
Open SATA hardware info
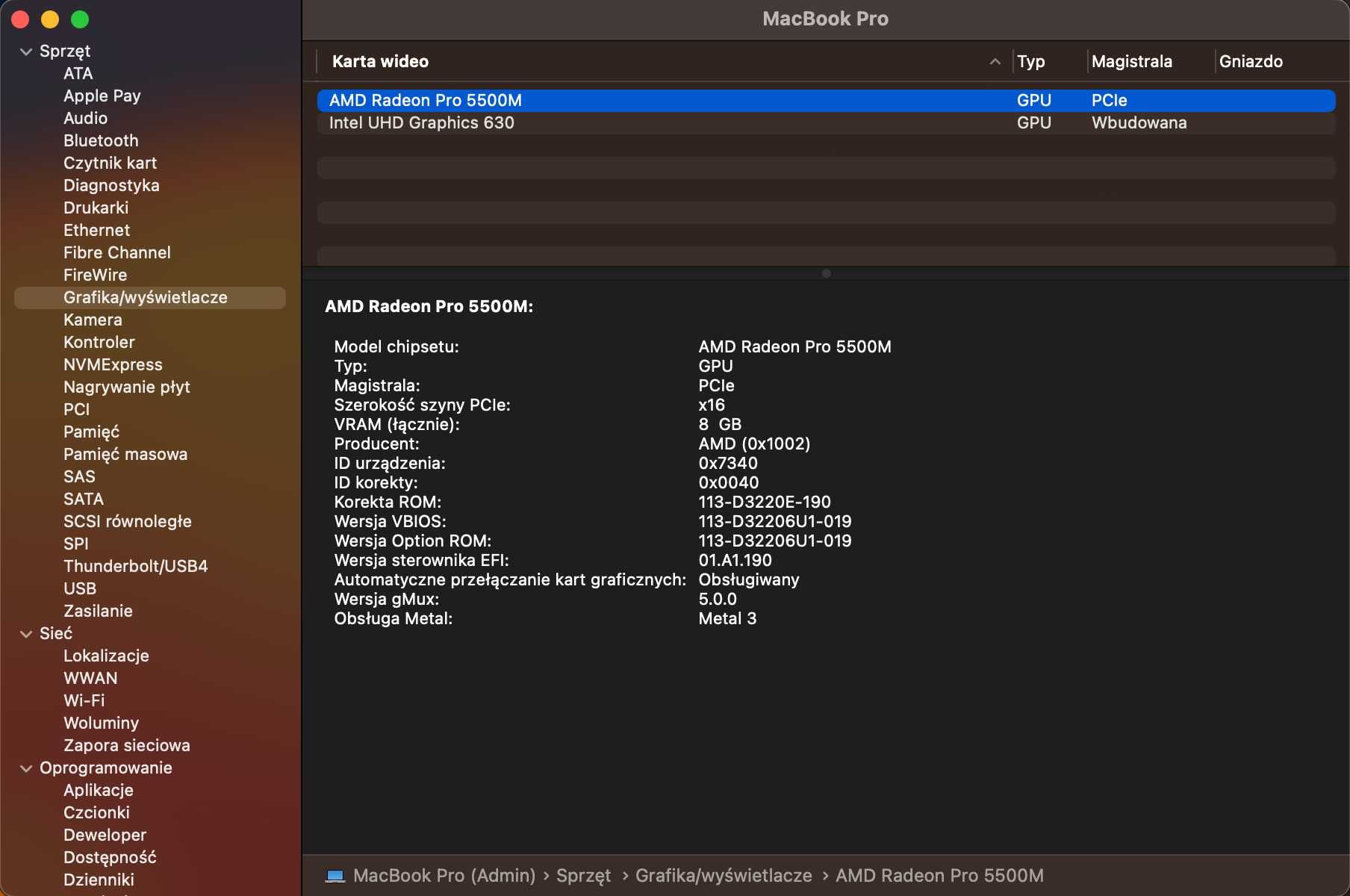(84, 499)
